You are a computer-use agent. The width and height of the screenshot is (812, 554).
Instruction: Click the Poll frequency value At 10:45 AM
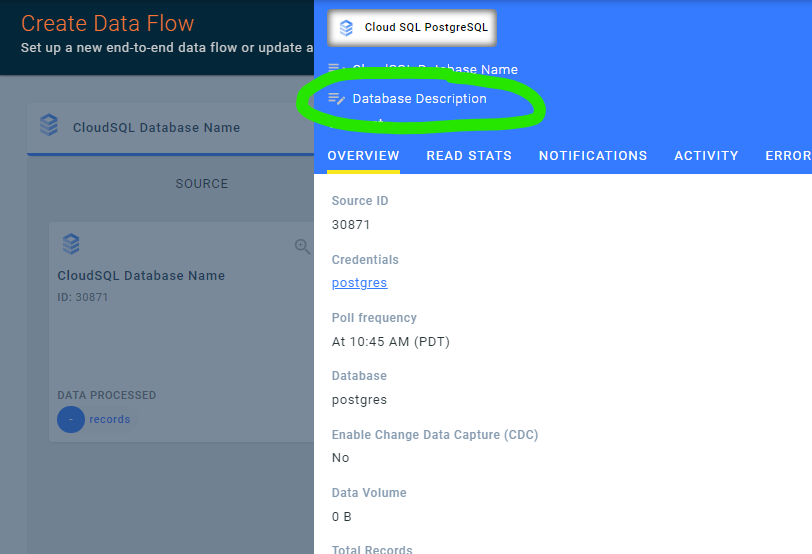[390, 342]
